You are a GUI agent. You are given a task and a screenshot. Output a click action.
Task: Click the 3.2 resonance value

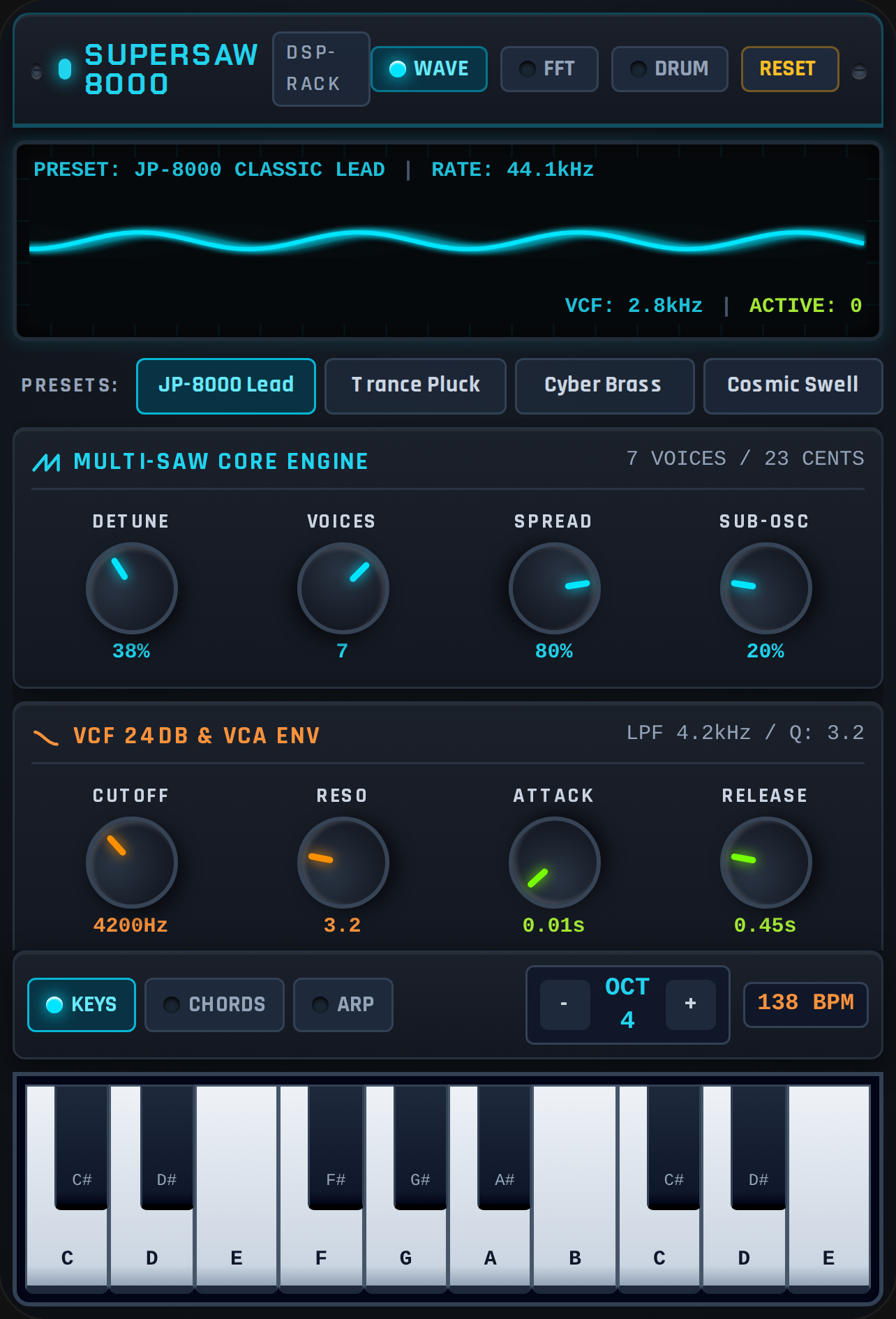tap(342, 925)
